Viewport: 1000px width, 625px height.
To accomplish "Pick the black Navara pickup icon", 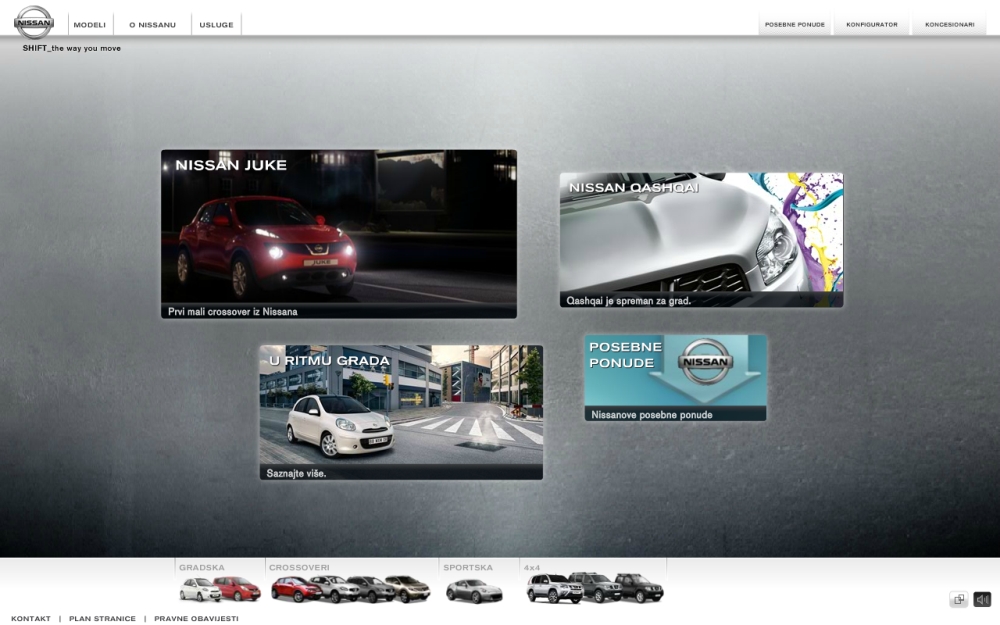I will (x=640, y=588).
